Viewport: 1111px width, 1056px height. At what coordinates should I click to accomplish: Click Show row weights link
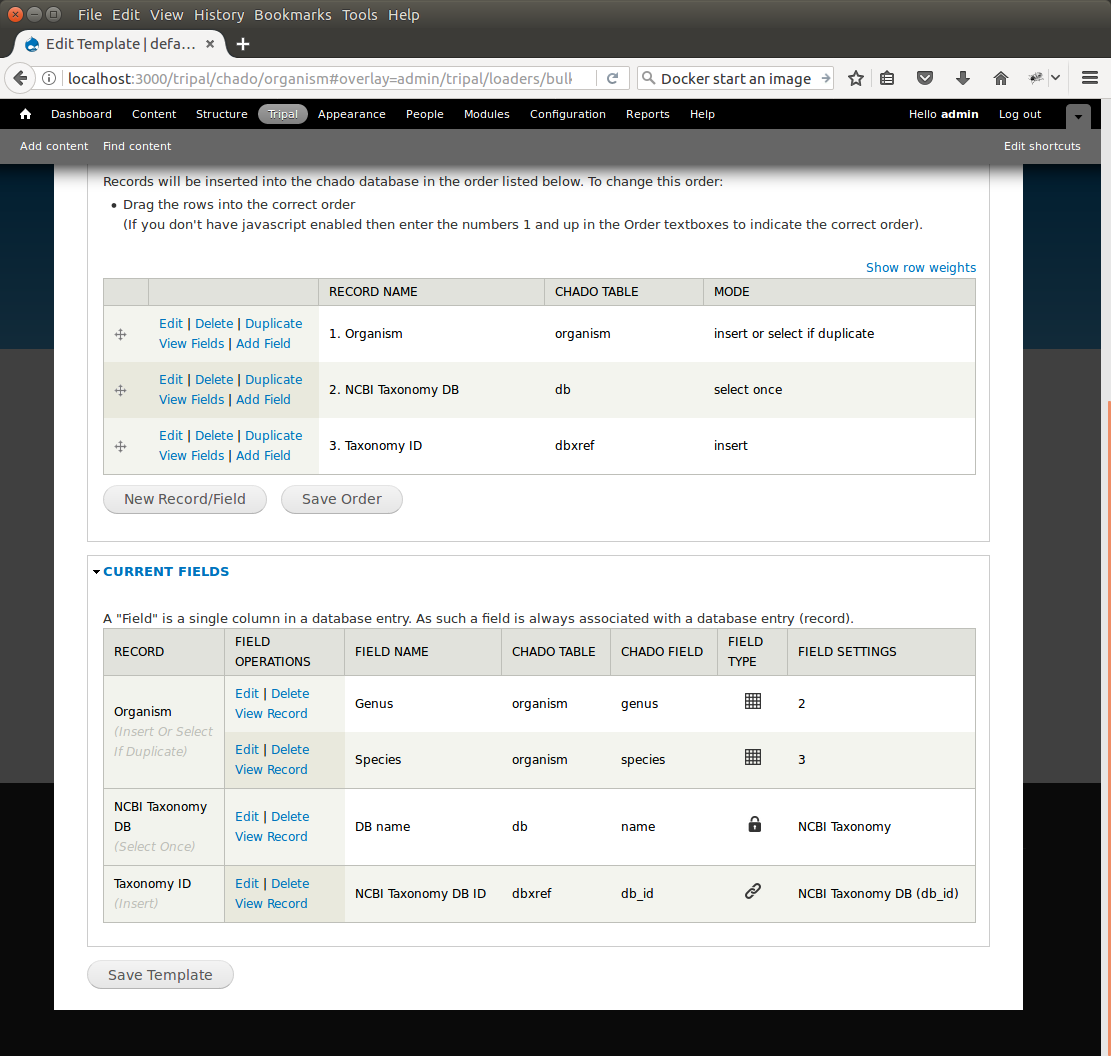[920, 267]
